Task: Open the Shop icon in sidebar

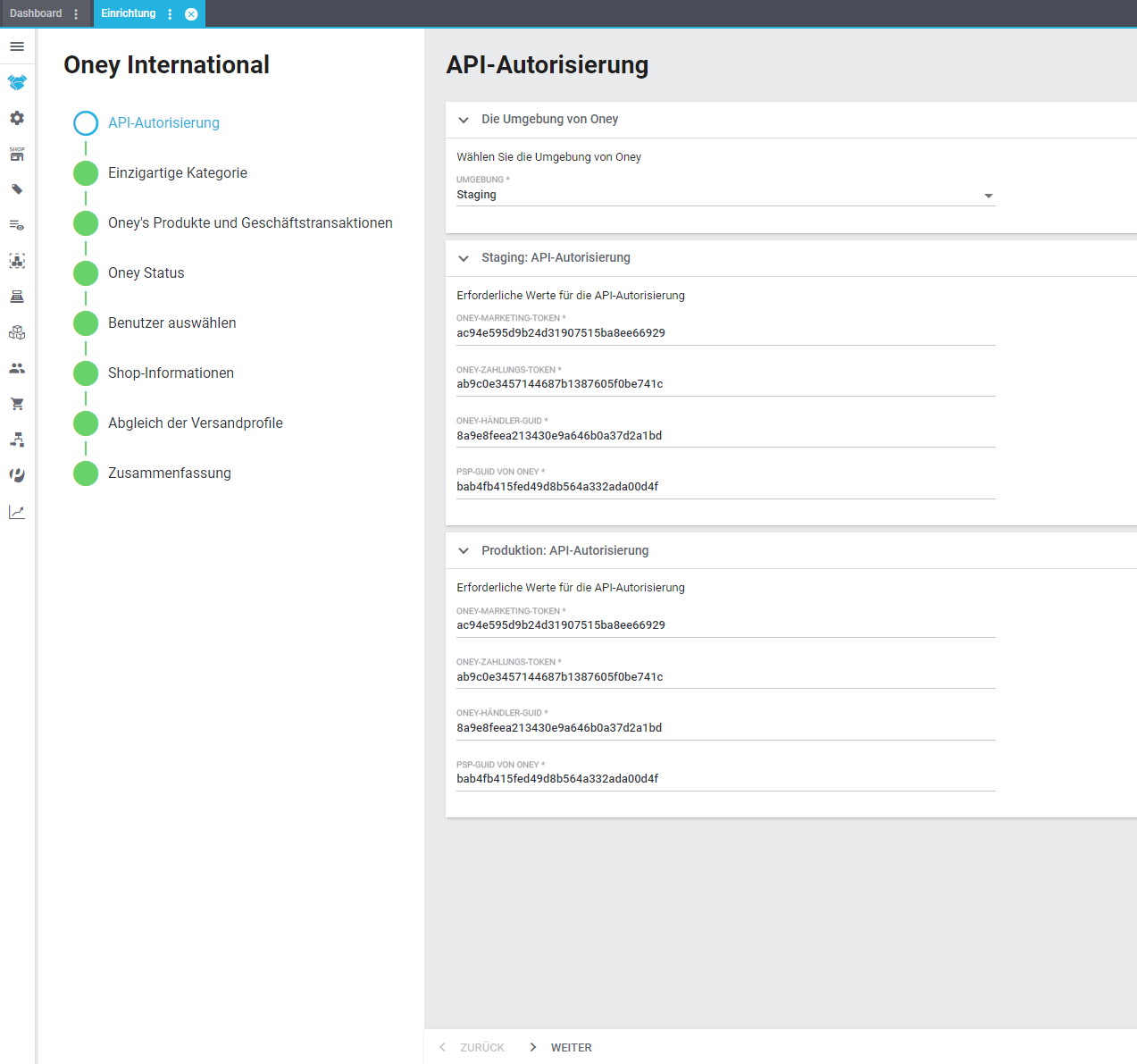Action: (x=17, y=154)
